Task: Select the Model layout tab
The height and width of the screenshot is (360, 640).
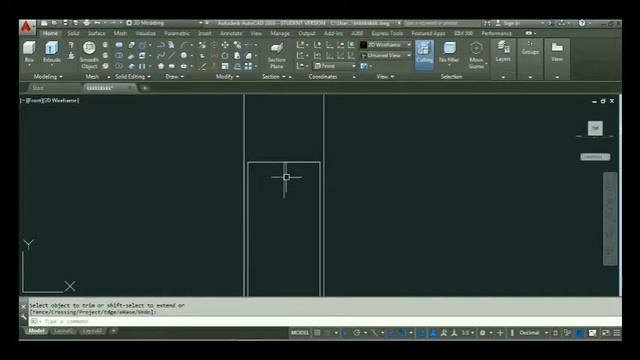Action: point(36,331)
